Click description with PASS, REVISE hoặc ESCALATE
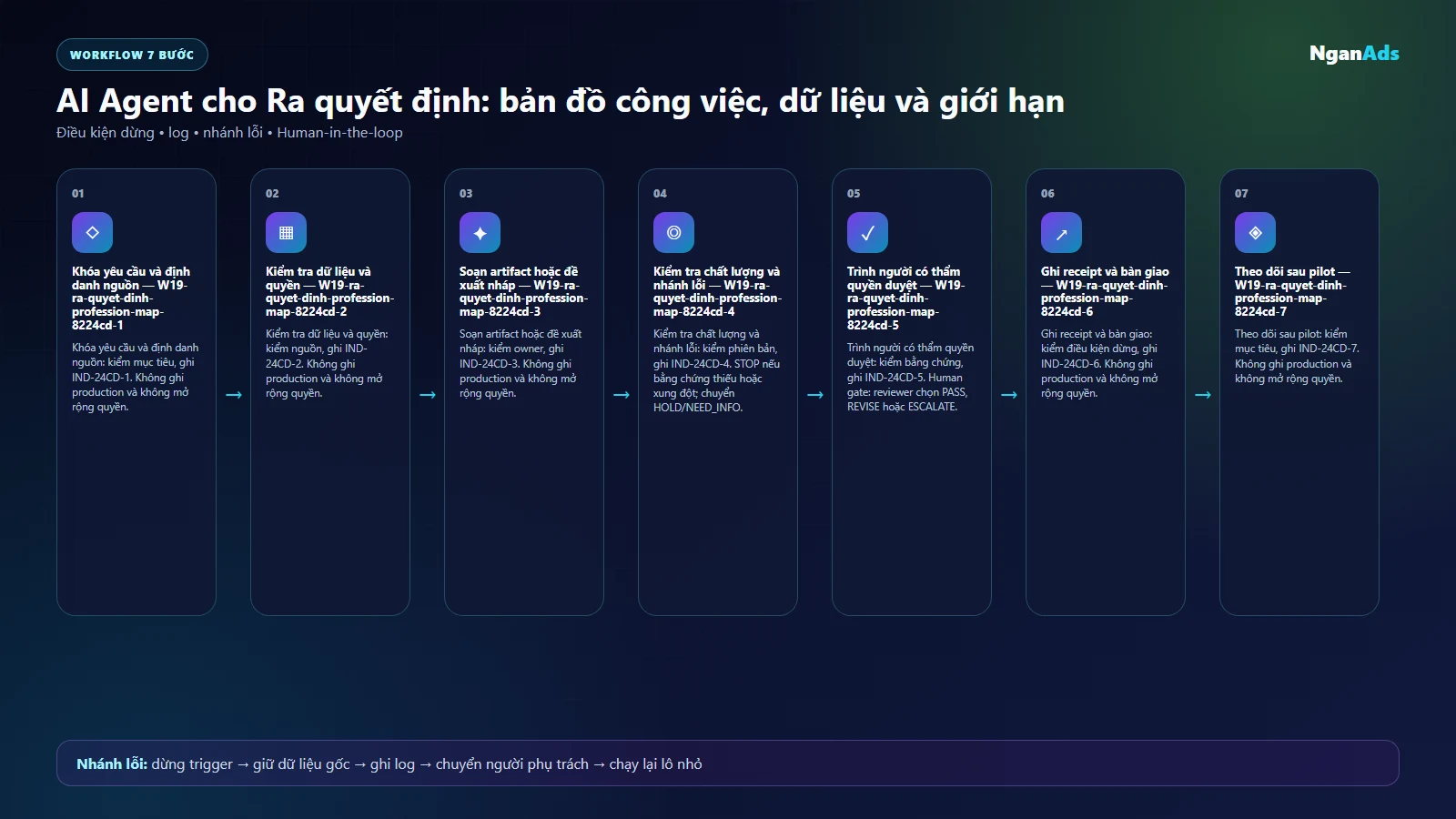The height and width of the screenshot is (819, 1456). pos(910,378)
